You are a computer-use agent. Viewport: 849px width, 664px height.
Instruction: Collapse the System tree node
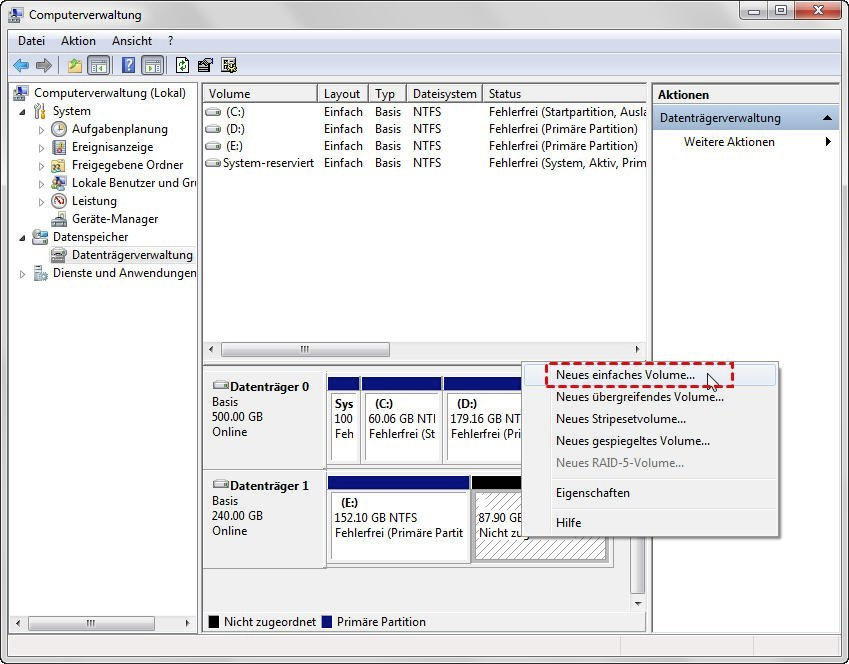(22, 112)
